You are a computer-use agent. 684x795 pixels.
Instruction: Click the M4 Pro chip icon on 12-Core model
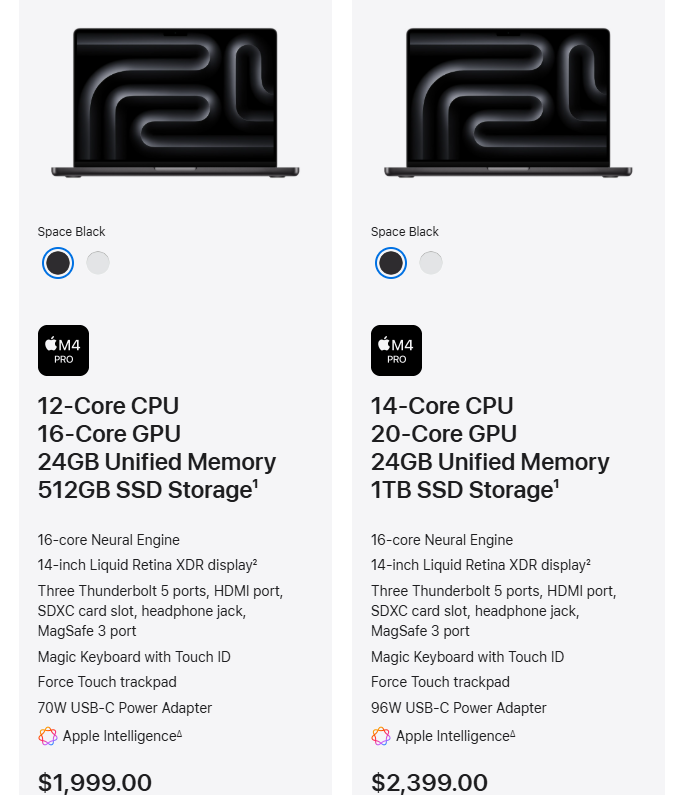[63, 350]
